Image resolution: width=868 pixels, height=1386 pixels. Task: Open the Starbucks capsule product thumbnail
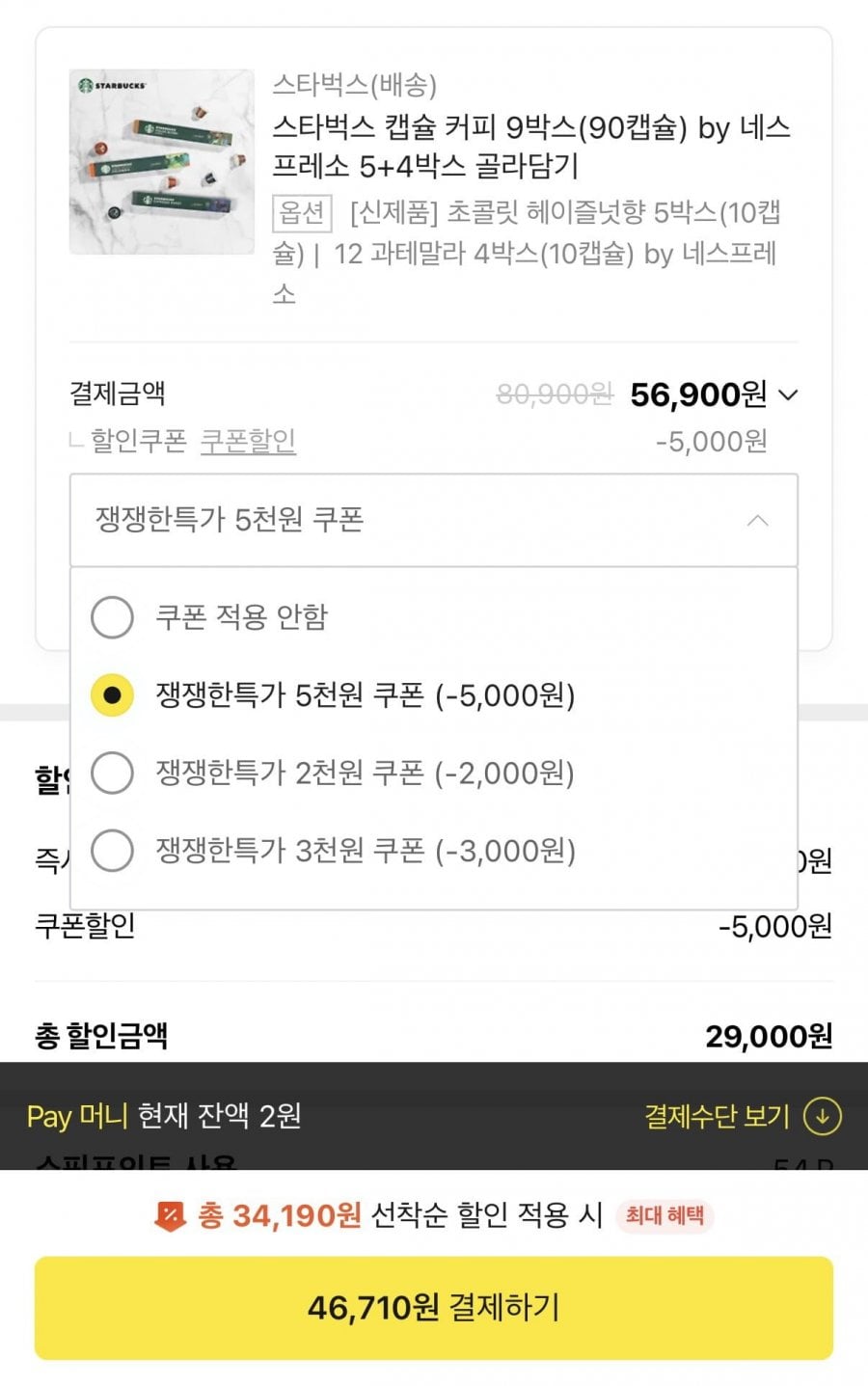[x=161, y=161]
